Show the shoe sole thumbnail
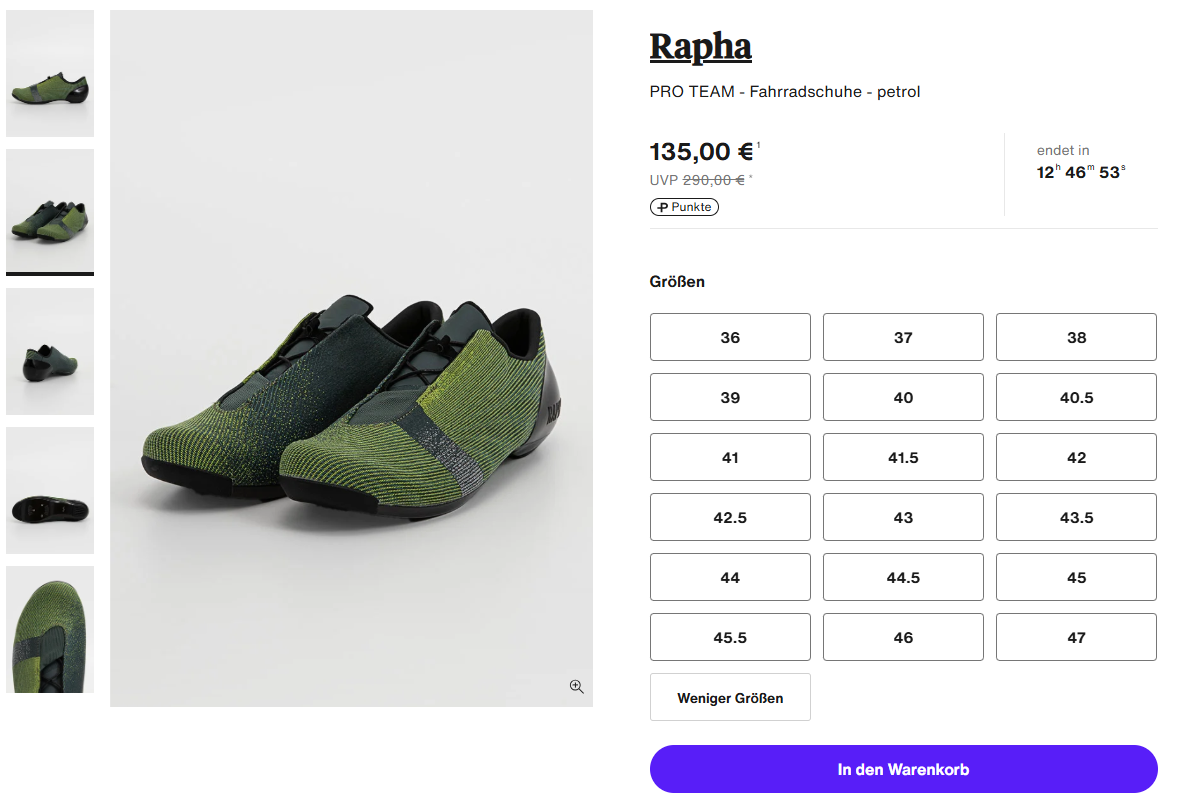 click(50, 490)
